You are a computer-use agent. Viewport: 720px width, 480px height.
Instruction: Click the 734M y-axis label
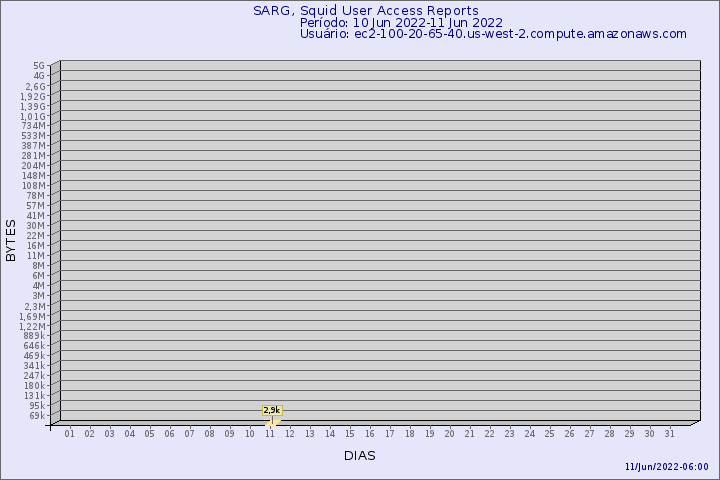[x=34, y=126]
